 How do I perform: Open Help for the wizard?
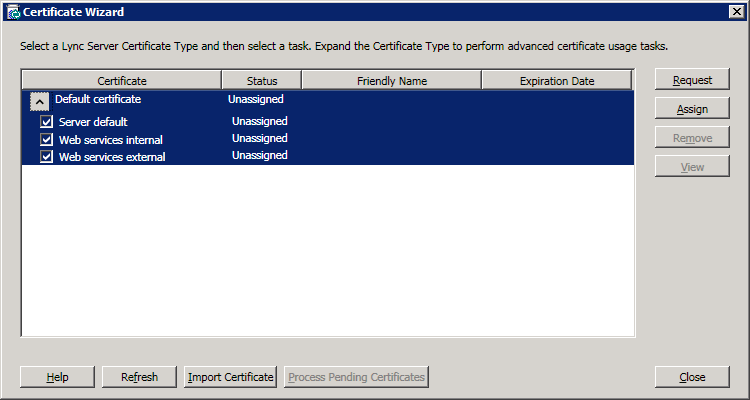(x=57, y=377)
